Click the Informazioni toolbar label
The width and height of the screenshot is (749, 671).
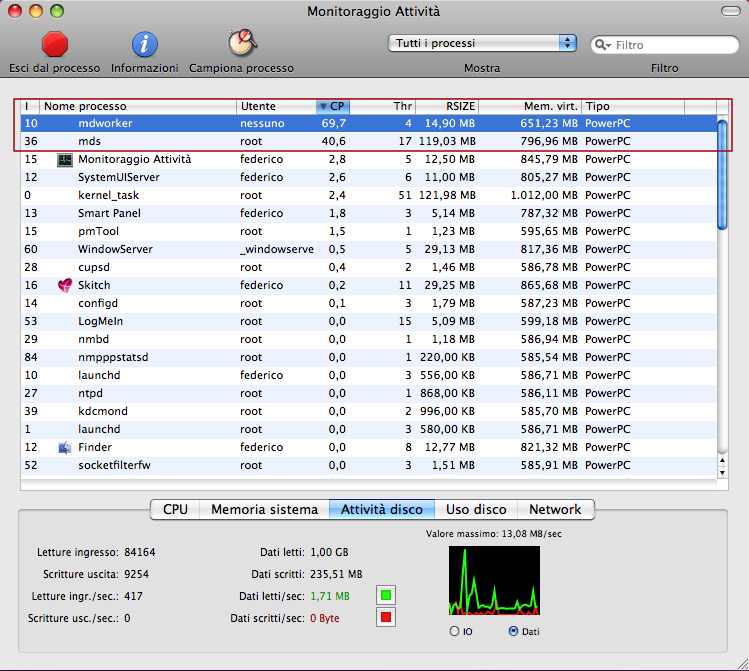144,68
